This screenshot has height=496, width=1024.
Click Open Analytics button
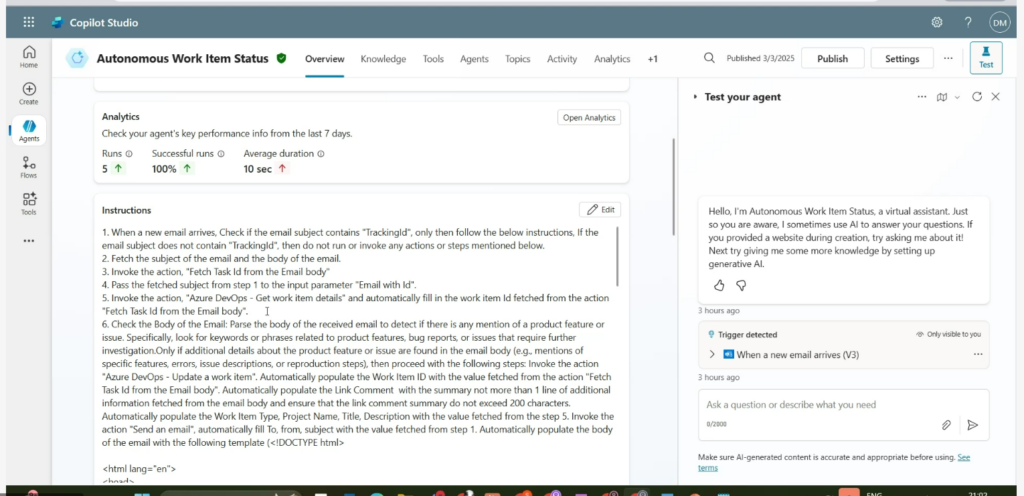589,117
